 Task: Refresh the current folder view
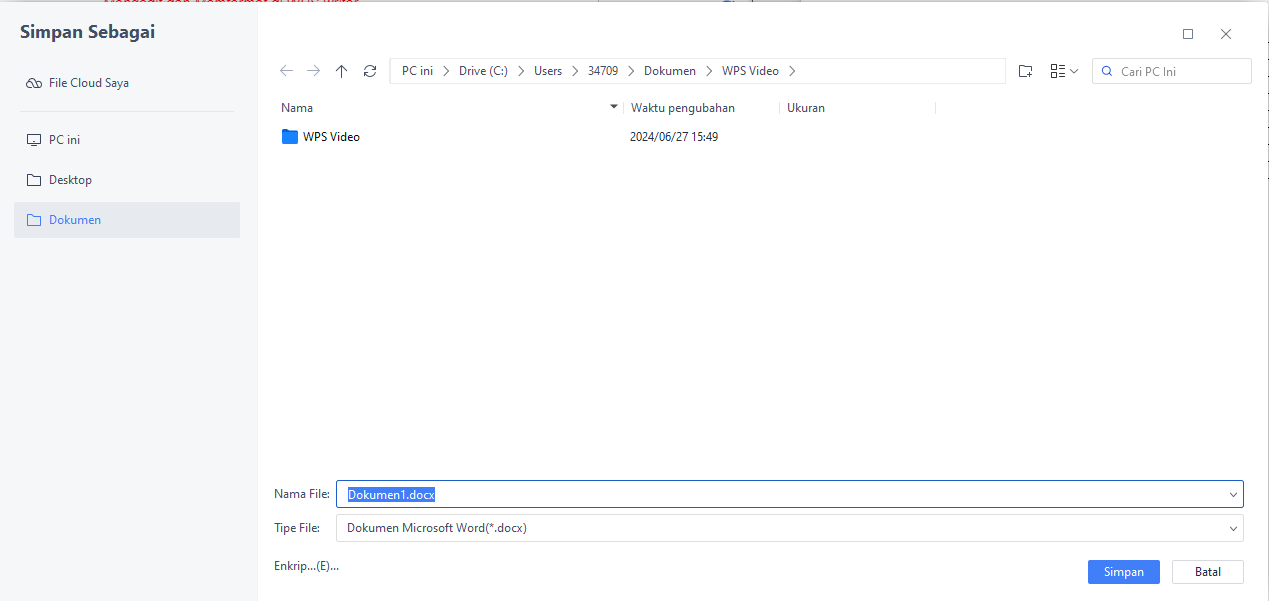click(x=370, y=71)
